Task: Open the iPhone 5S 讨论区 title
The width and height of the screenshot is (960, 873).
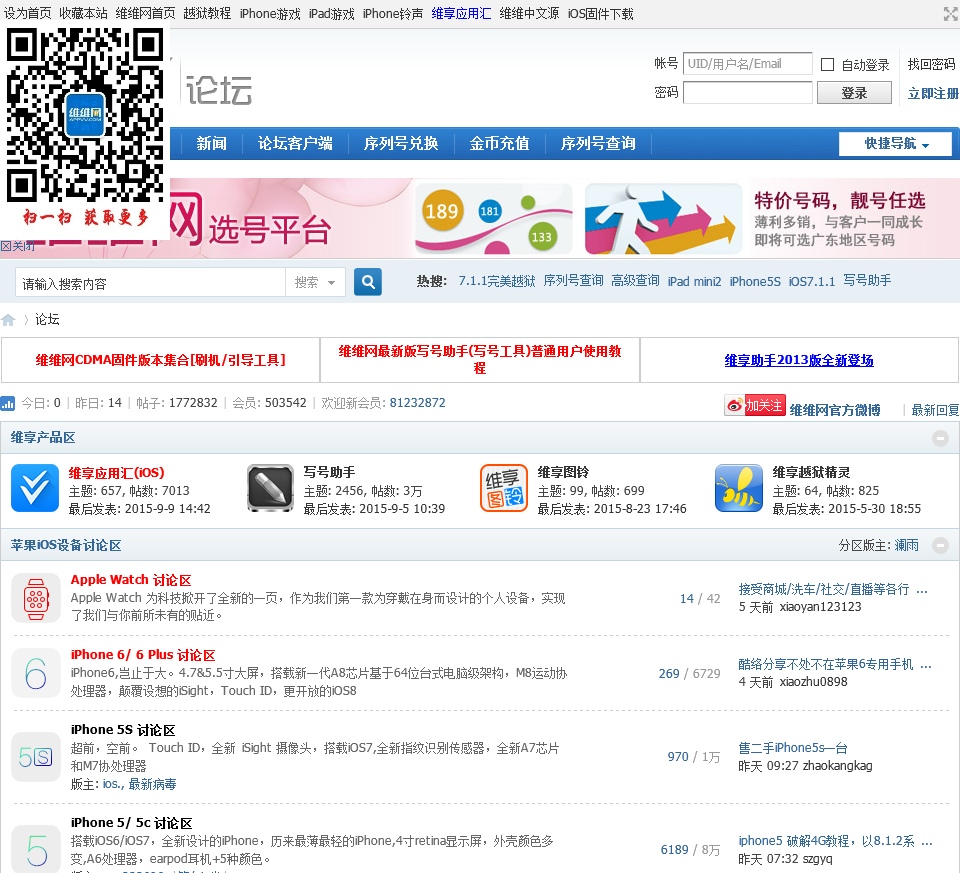Action: pos(123,730)
